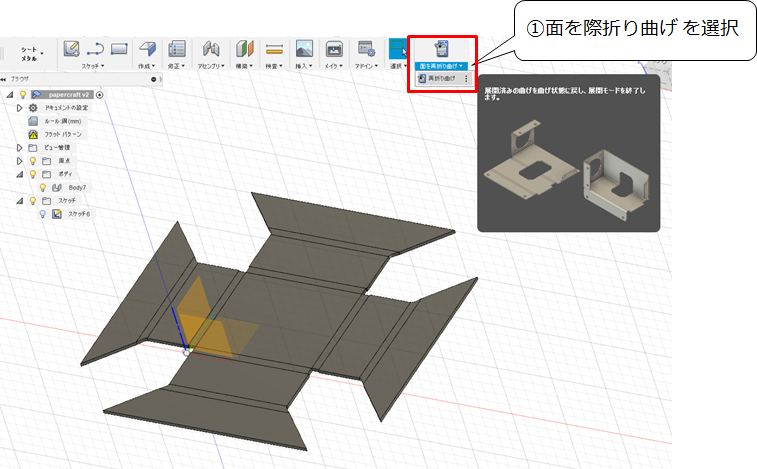Viewport: 757px width, 469px height.
Task: Open the メイク toolbar menu
Action: coord(334,66)
